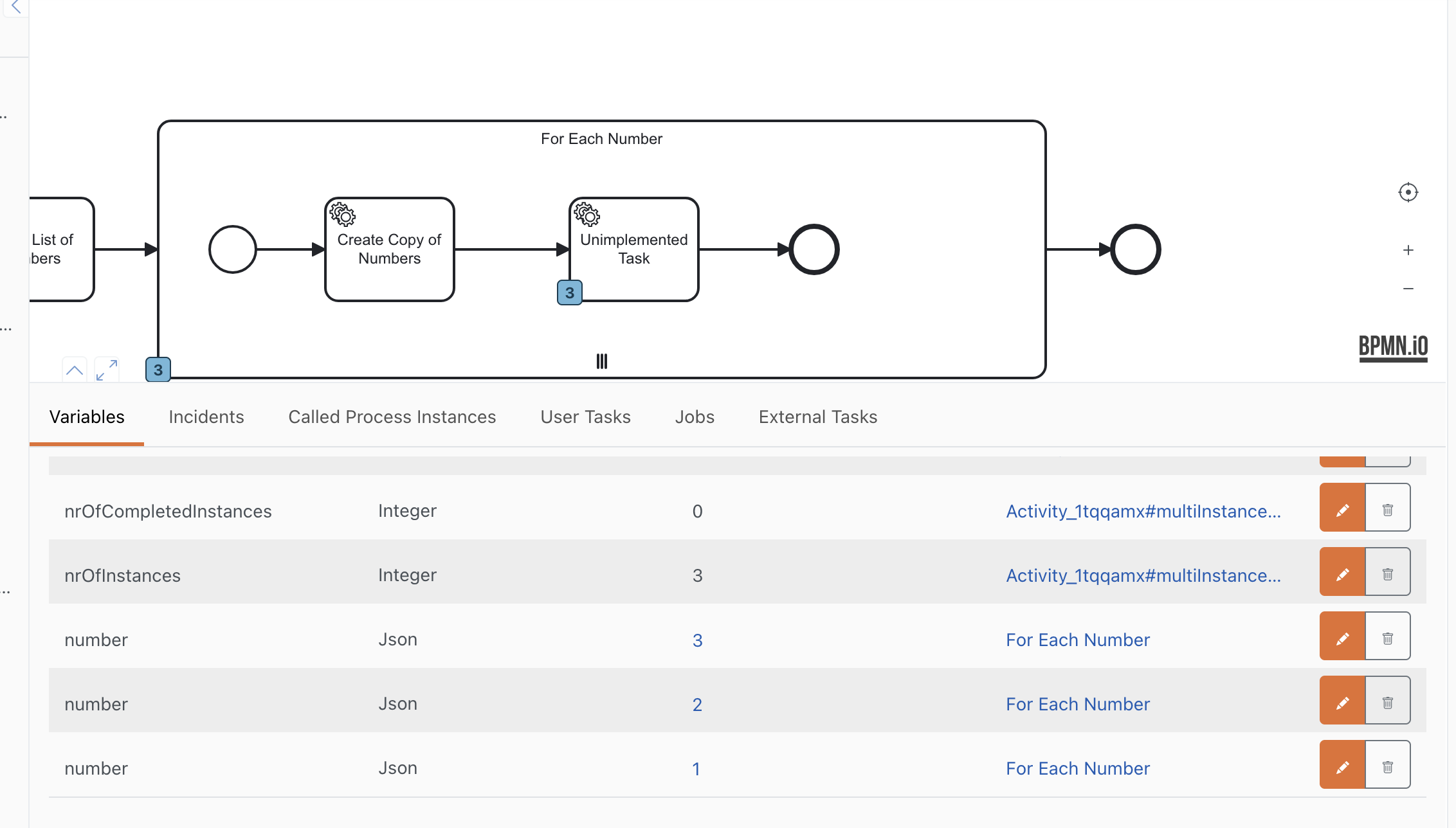Screen dimensions: 1456x828
Task: Delete the number variable with value 1
Action: click(x=1387, y=768)
